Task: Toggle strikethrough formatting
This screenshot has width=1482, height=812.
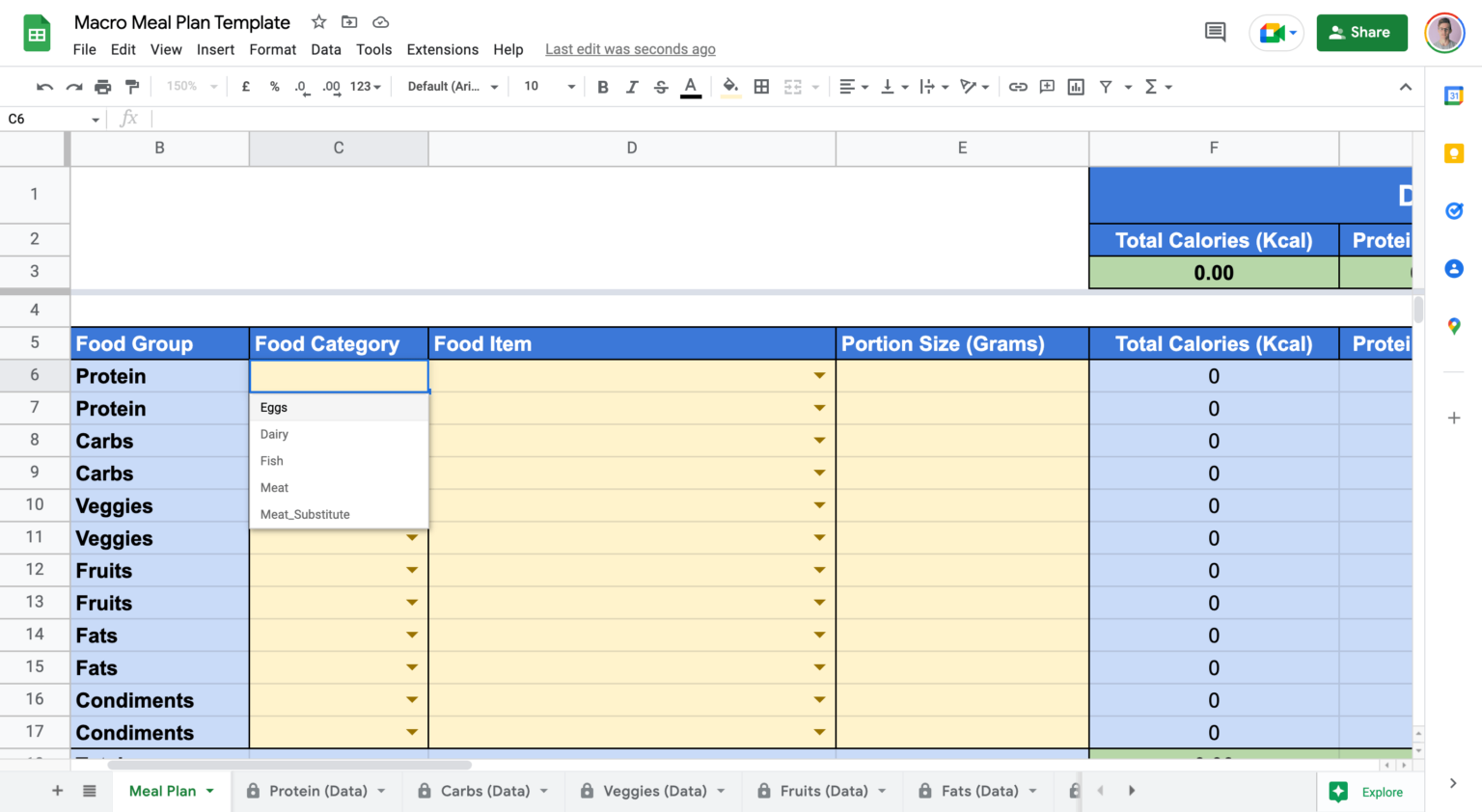Action: pos(661,86)
